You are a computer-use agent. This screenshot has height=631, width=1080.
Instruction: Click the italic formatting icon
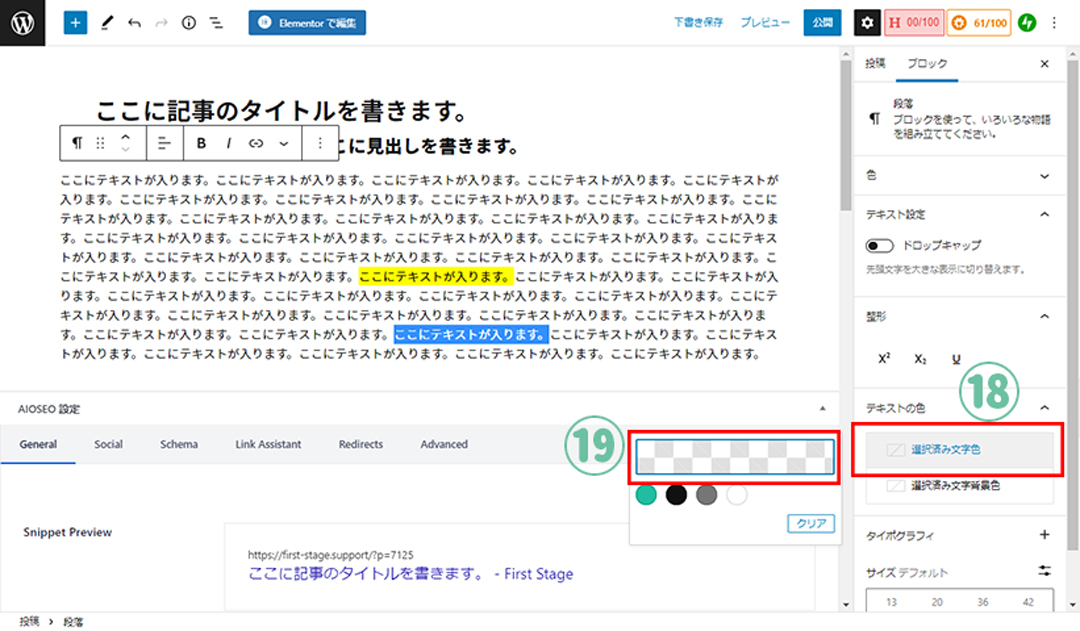pos(228,143)
